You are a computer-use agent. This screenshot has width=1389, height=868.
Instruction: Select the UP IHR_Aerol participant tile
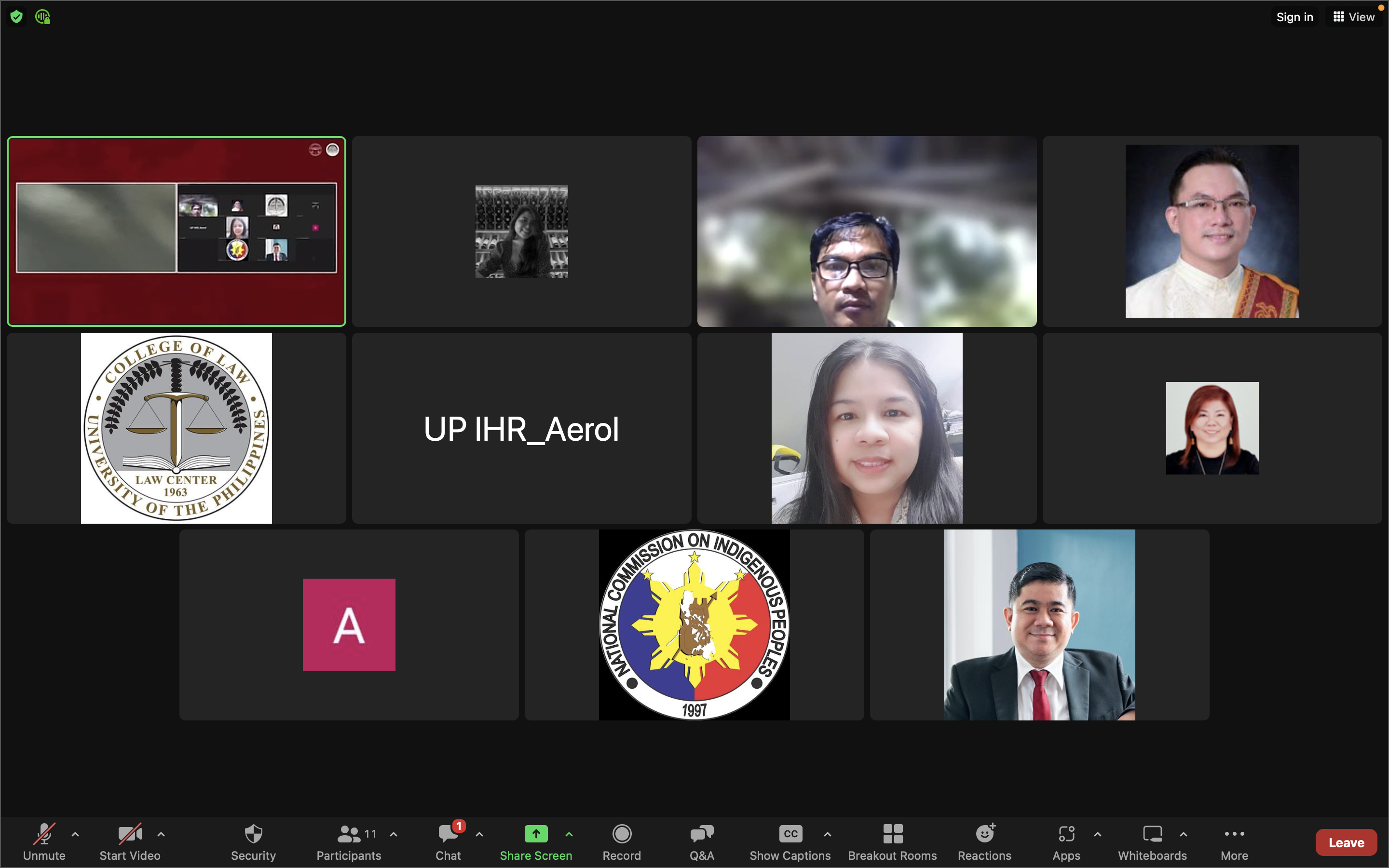pos(521,428)
